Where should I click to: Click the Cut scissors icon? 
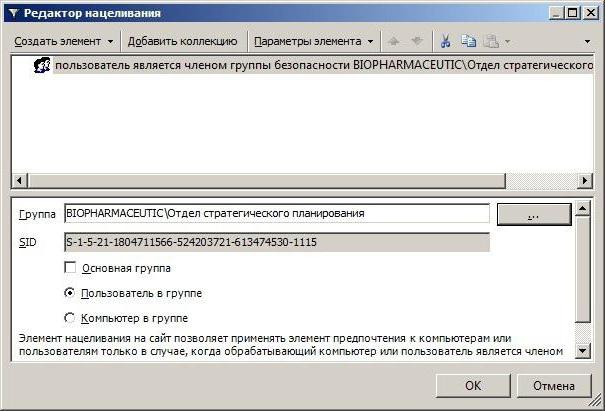pos(446,41)
